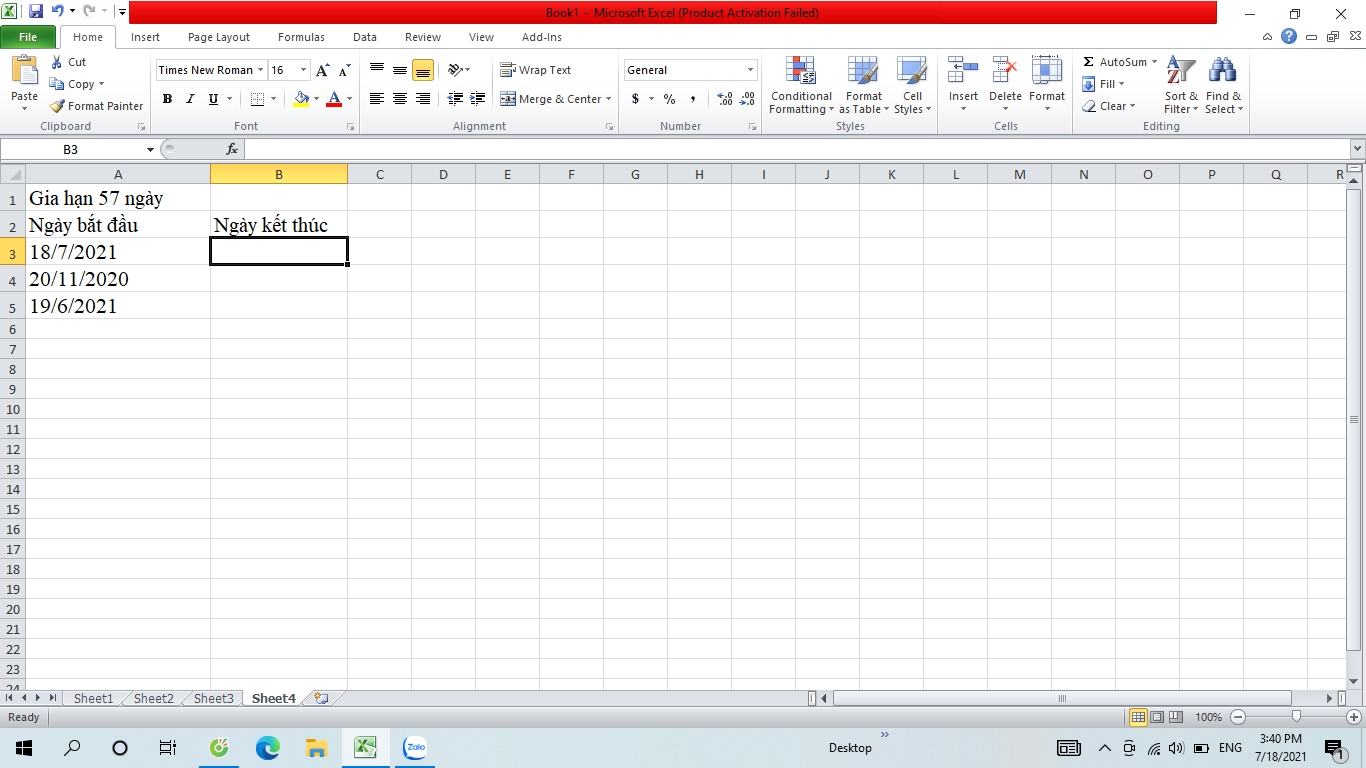Expand the Merge & Center dropdown arrow
This screenshot has height=768, width=1366.
click(609, 99)
